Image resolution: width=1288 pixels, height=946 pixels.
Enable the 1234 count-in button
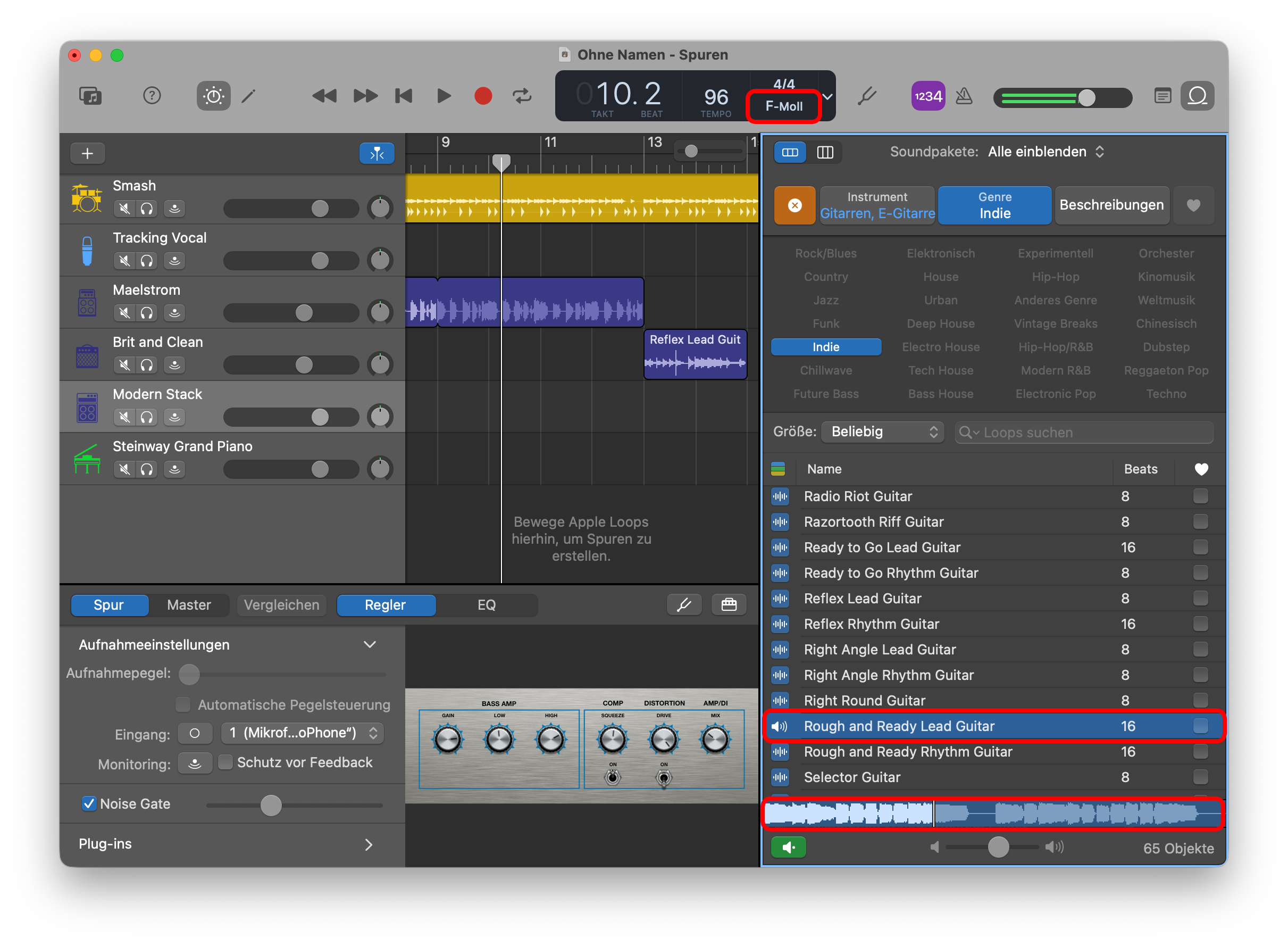927,96
